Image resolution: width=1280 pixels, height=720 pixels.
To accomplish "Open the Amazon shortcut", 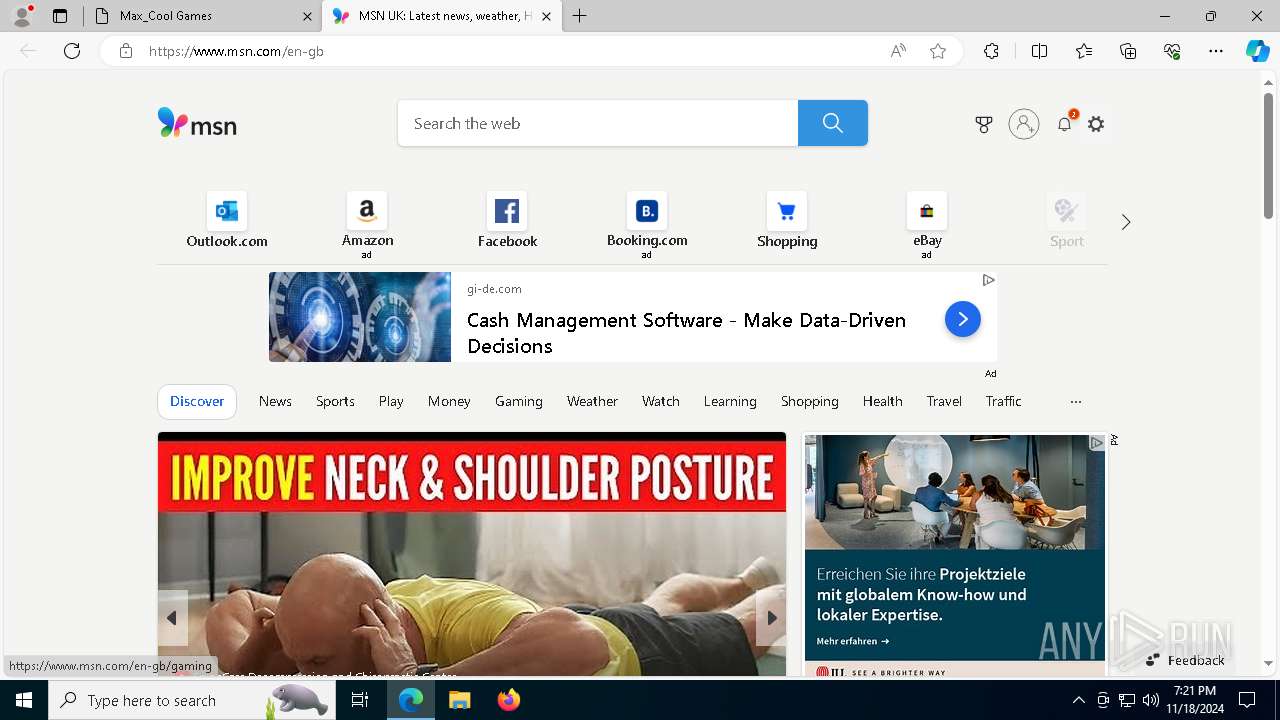I will (367, 224).
